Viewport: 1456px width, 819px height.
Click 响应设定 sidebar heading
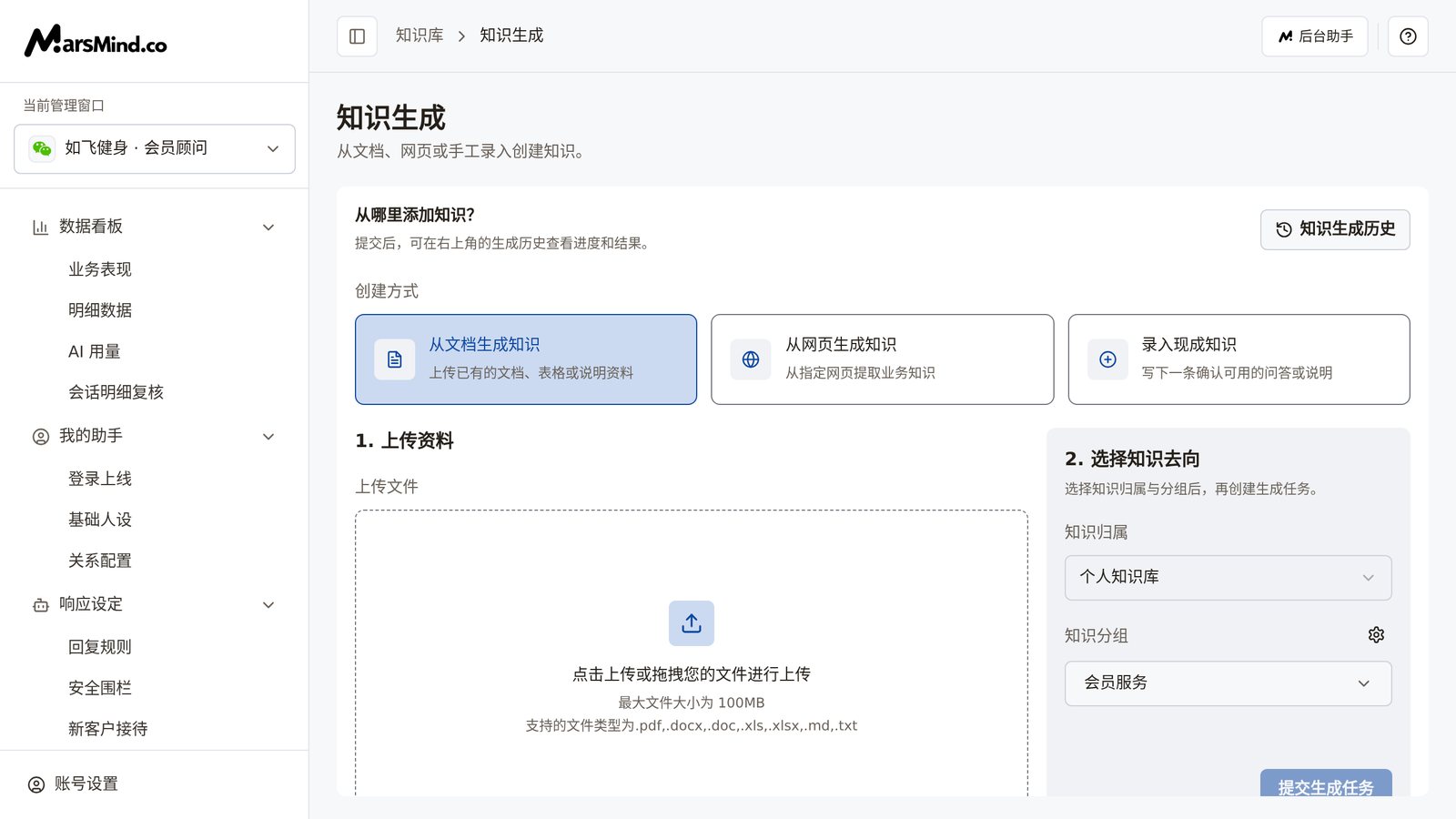click(x=91, y=605)
